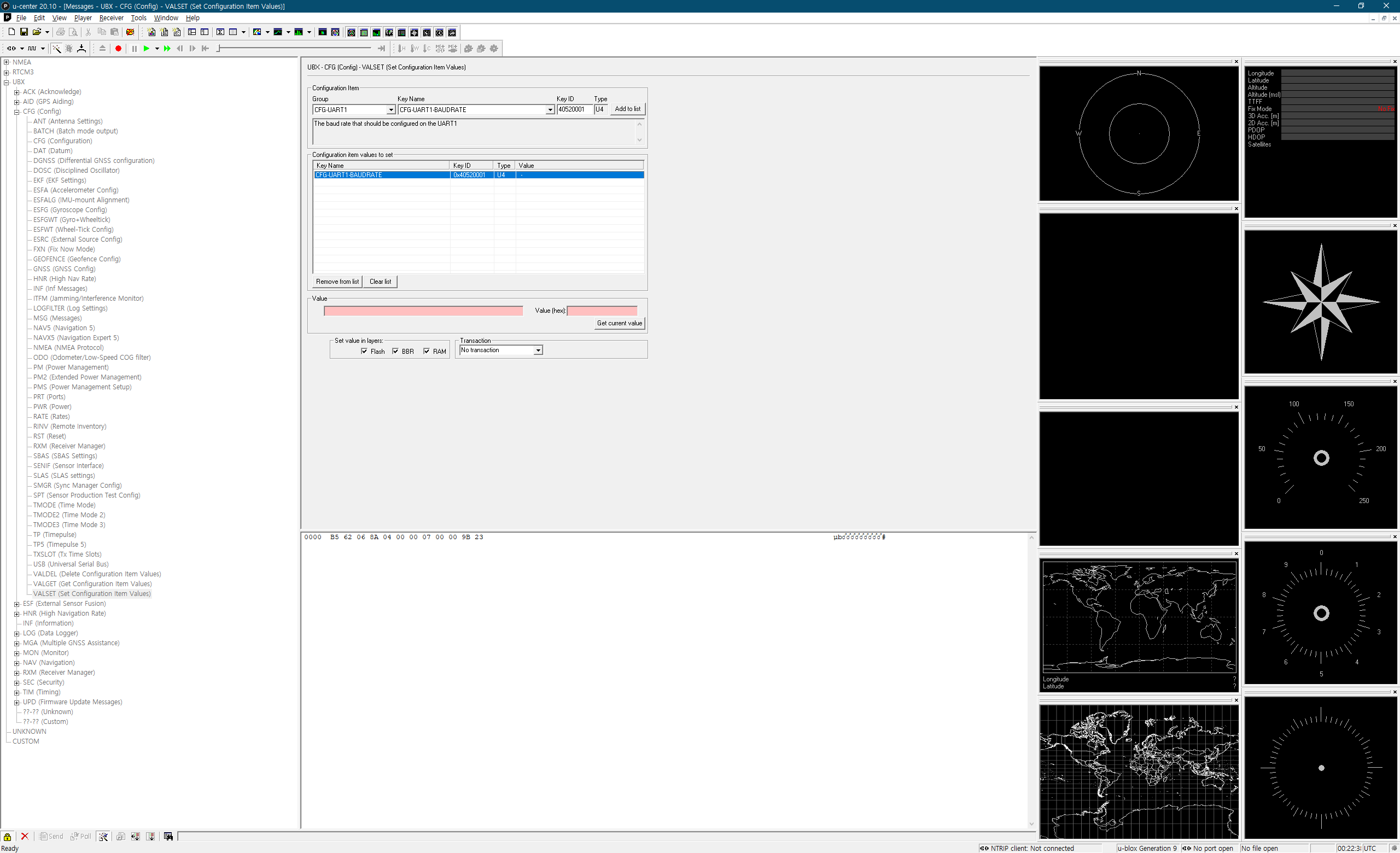The width and height of the screenshot is (1400, 853).
Task: Open the Group CFG-UART1 dropdown
Action: pyautogui.click(x=391, y=110)
